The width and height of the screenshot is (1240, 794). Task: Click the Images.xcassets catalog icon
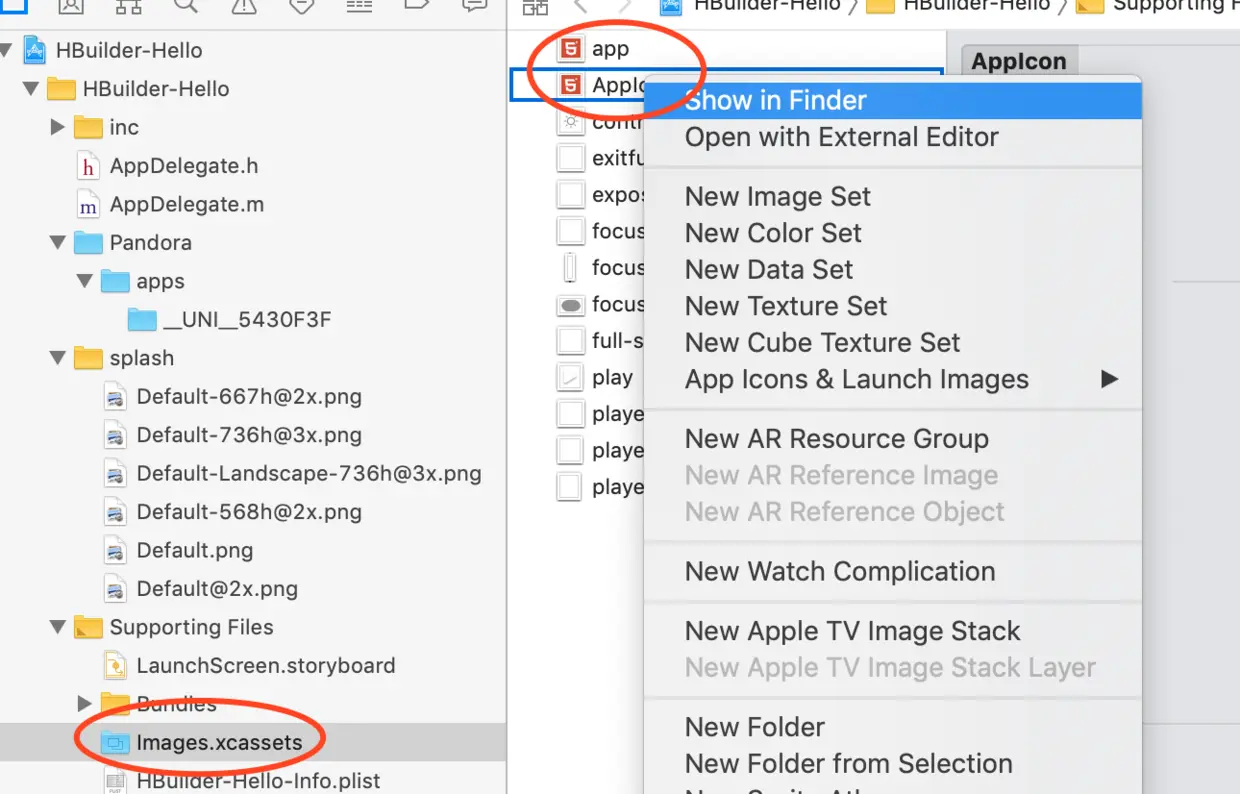(115, 742)
